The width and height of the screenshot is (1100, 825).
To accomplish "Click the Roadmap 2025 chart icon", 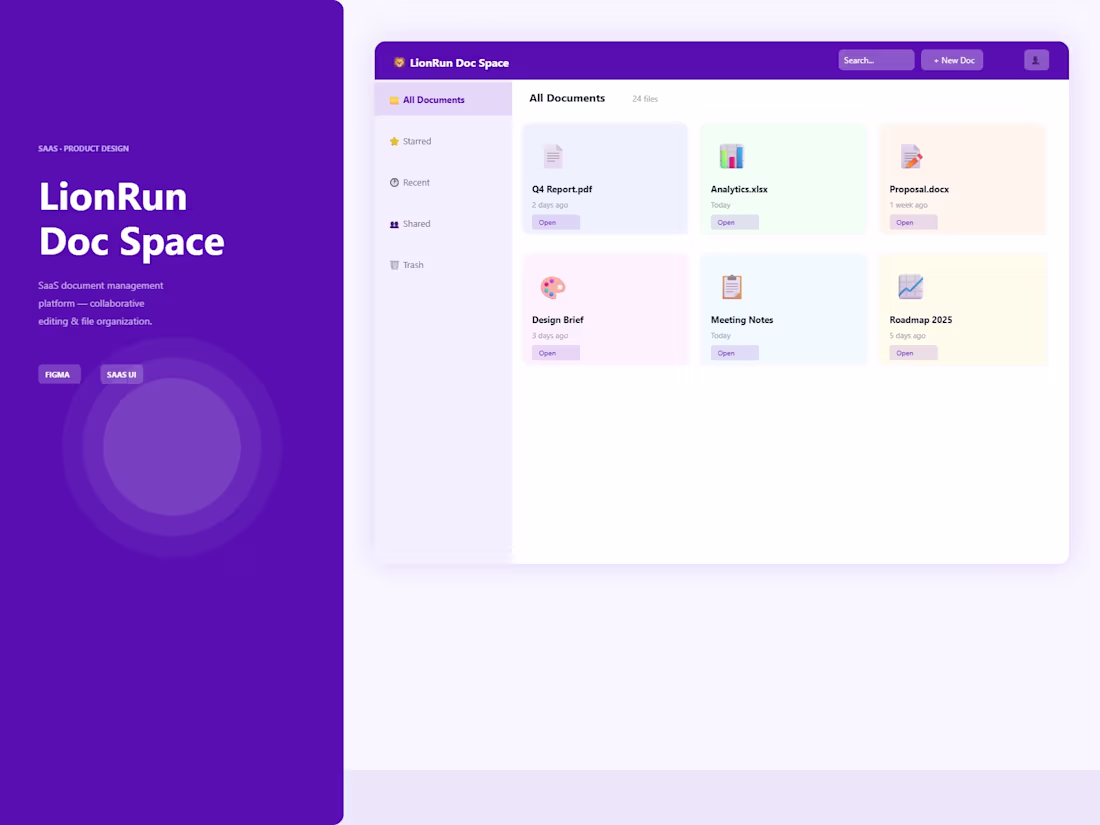I will pyautogui.click(x=909, y=287).
